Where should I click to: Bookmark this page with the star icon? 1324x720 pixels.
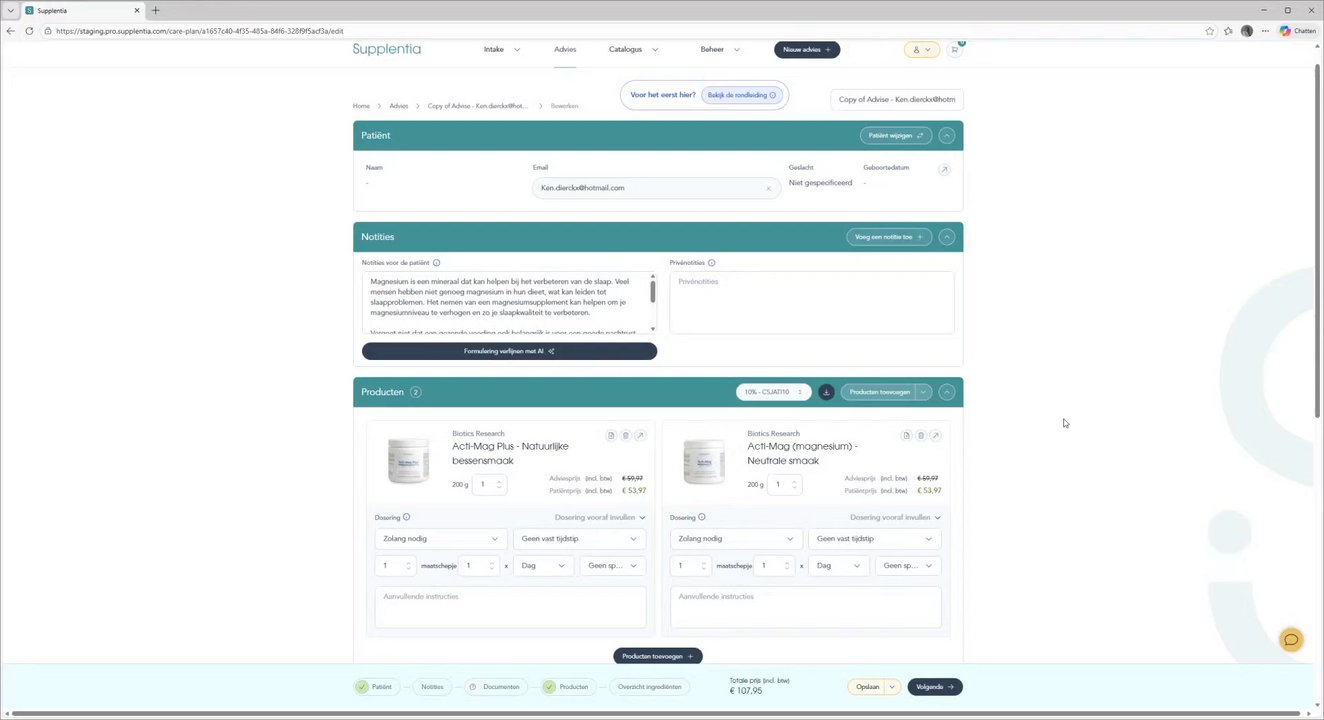[1209, 31]
